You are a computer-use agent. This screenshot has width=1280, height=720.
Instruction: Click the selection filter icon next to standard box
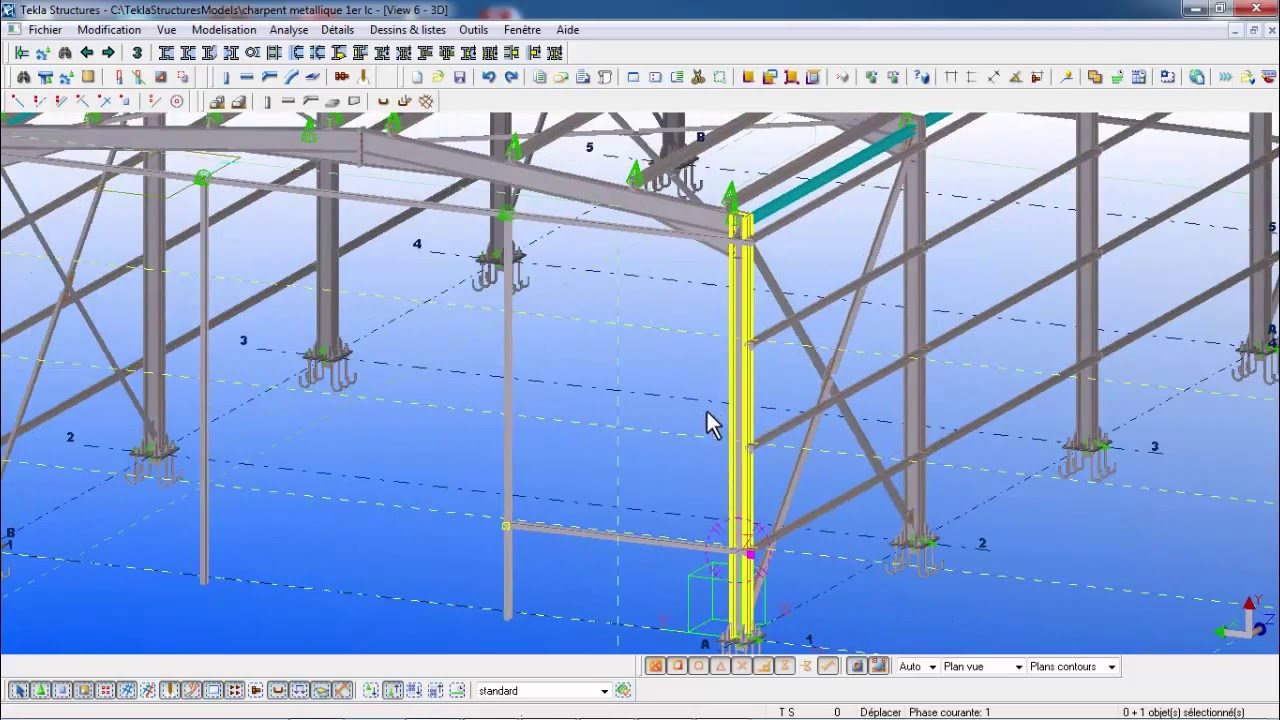click(x=623, y=690)
